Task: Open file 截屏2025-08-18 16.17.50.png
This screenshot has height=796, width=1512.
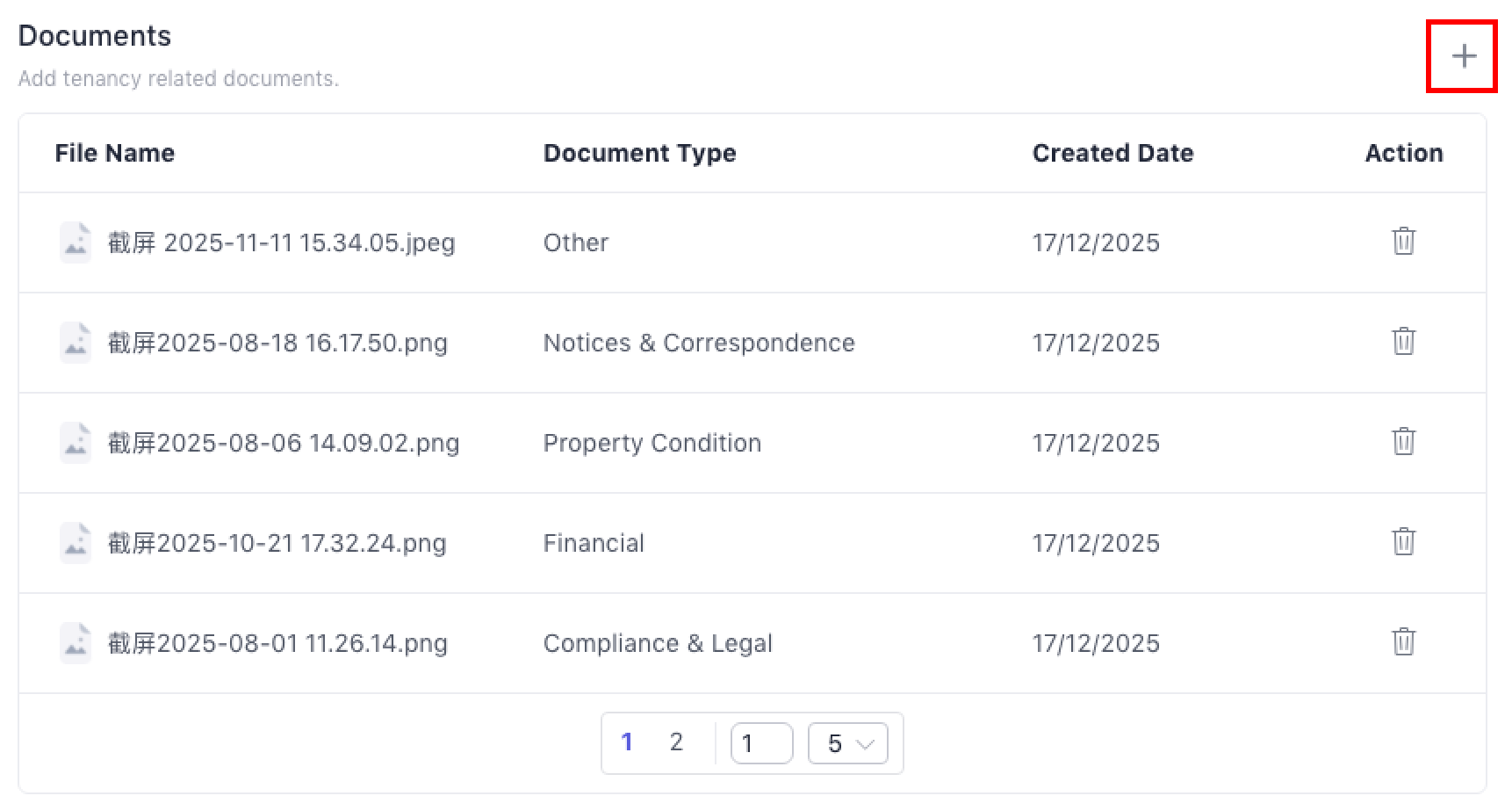Action: (x=277, y=343)
